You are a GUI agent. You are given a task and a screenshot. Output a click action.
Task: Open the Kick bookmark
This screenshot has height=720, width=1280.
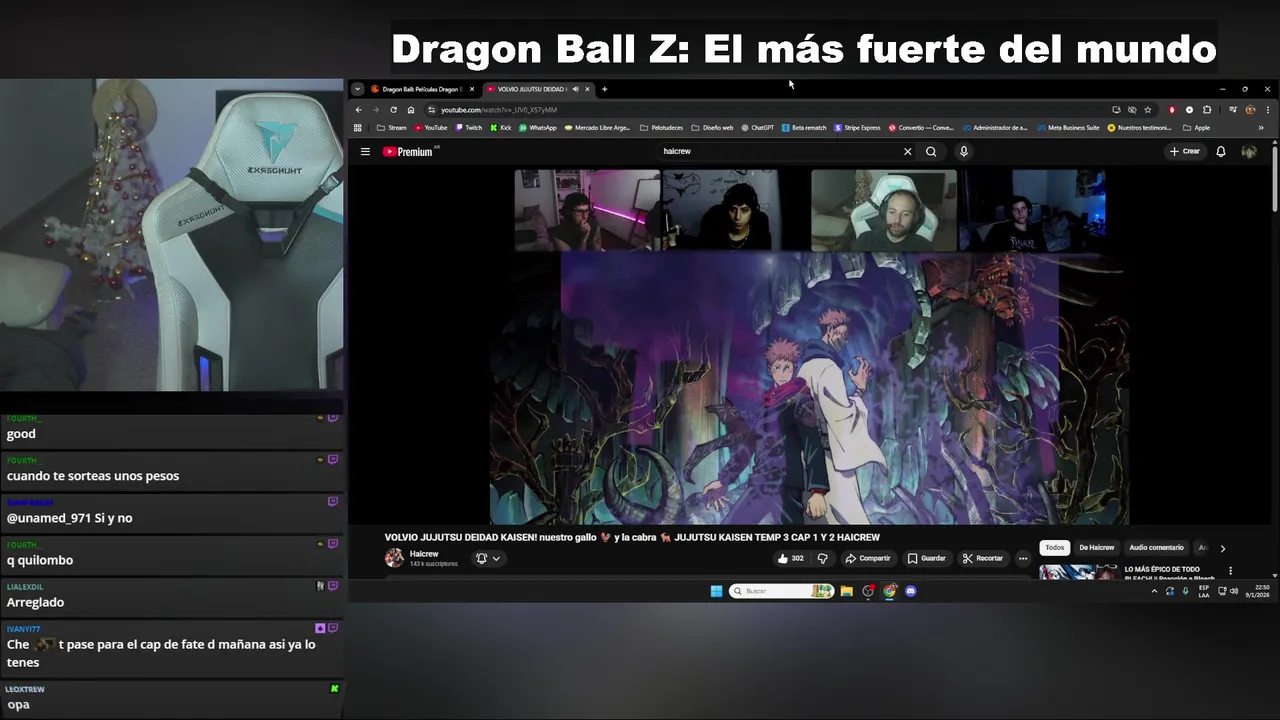click(x=501, y=128)
